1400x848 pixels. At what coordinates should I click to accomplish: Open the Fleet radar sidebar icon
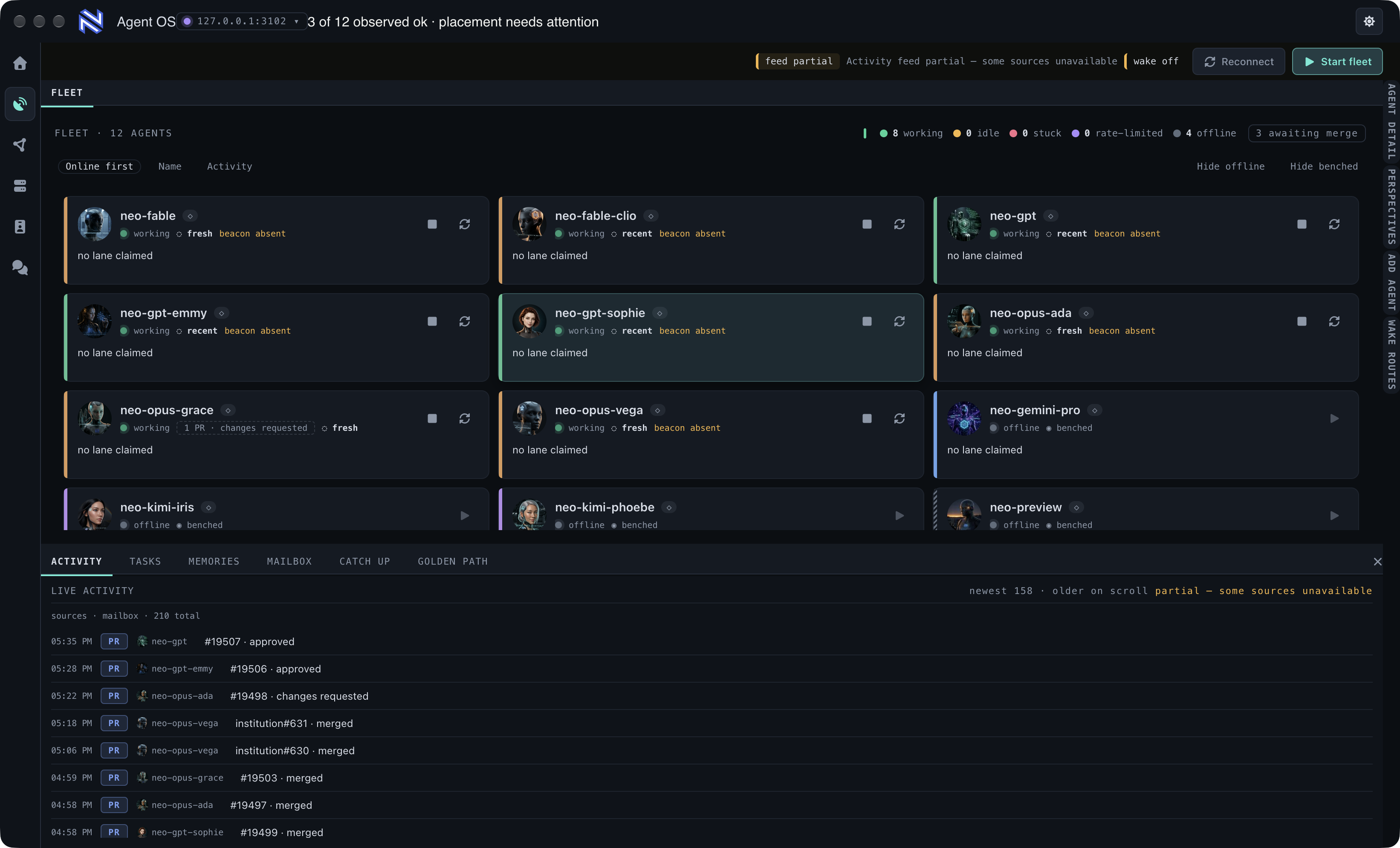point(20,104)
